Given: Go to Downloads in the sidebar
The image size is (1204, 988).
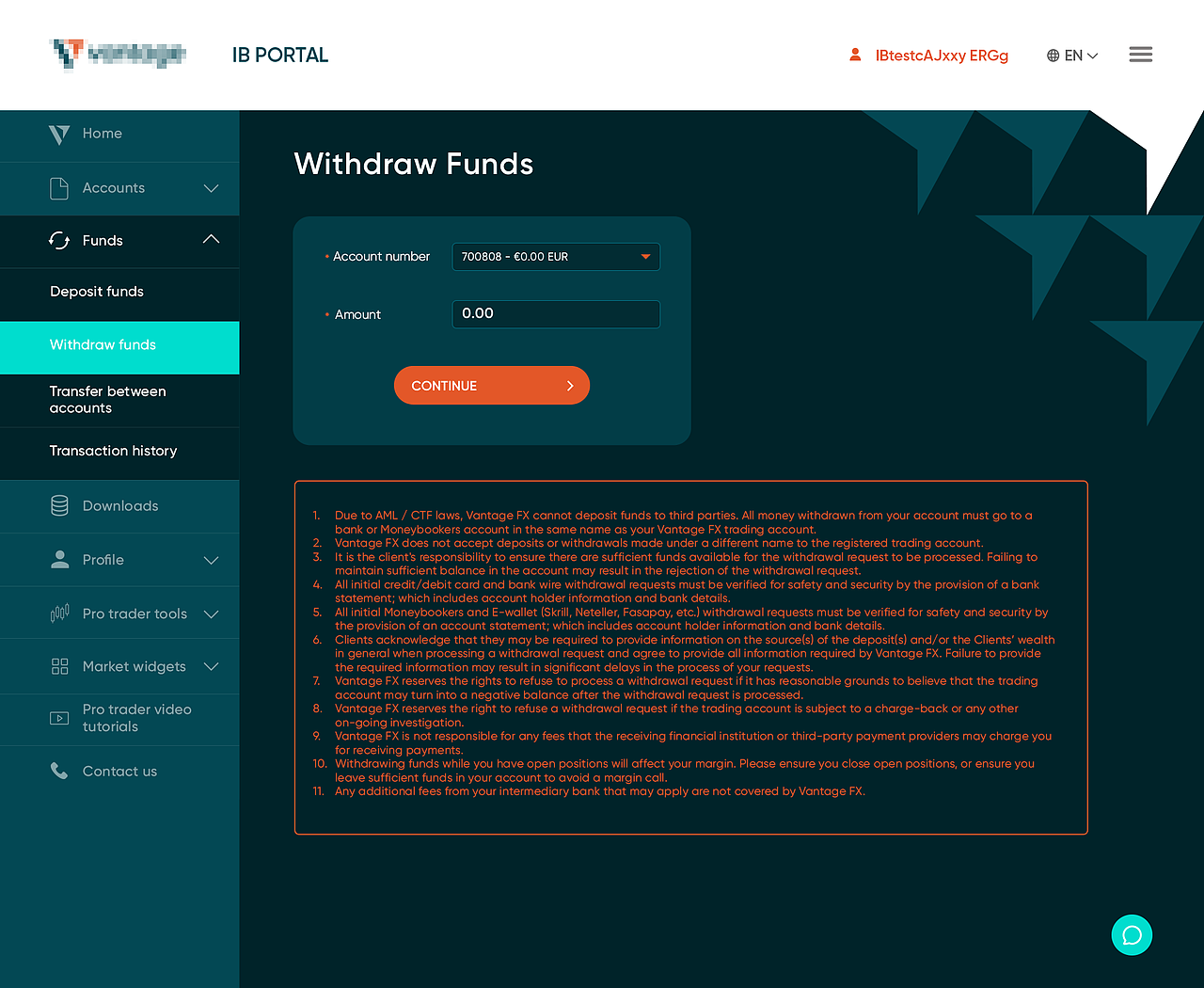Looking at the screenshot, I should tap(119, 506).
